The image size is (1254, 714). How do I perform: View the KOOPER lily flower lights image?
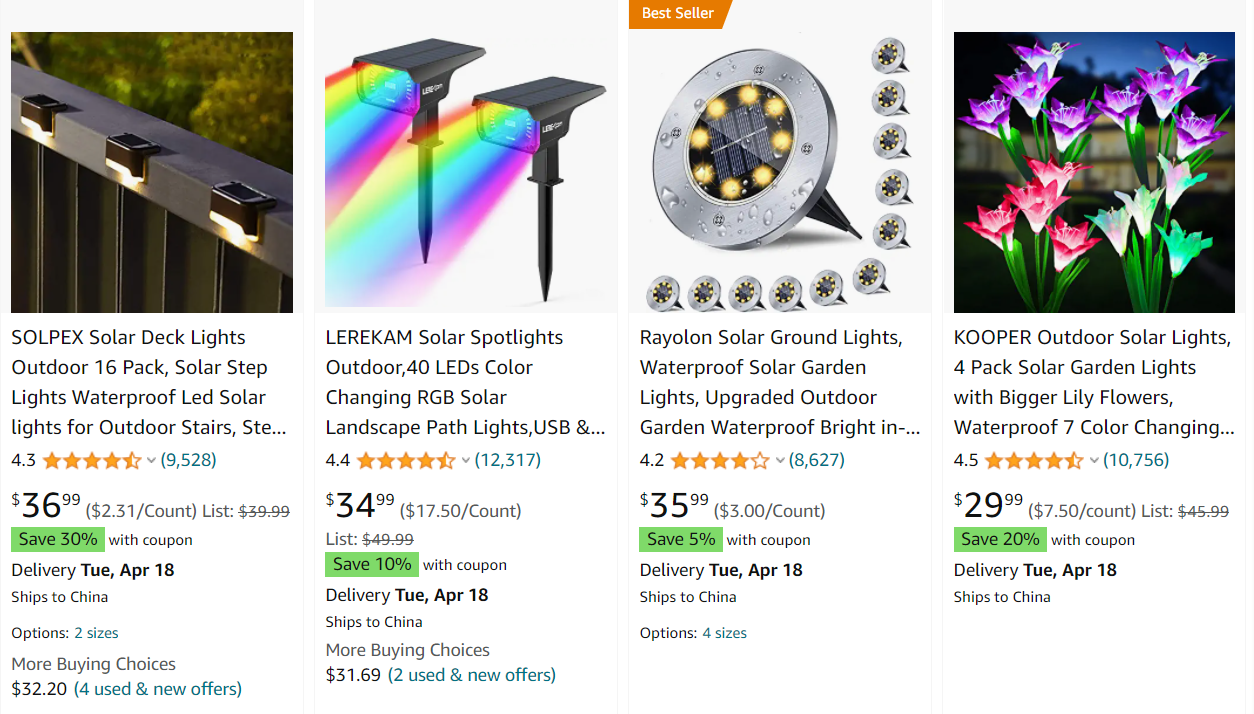click(1094, 172)
